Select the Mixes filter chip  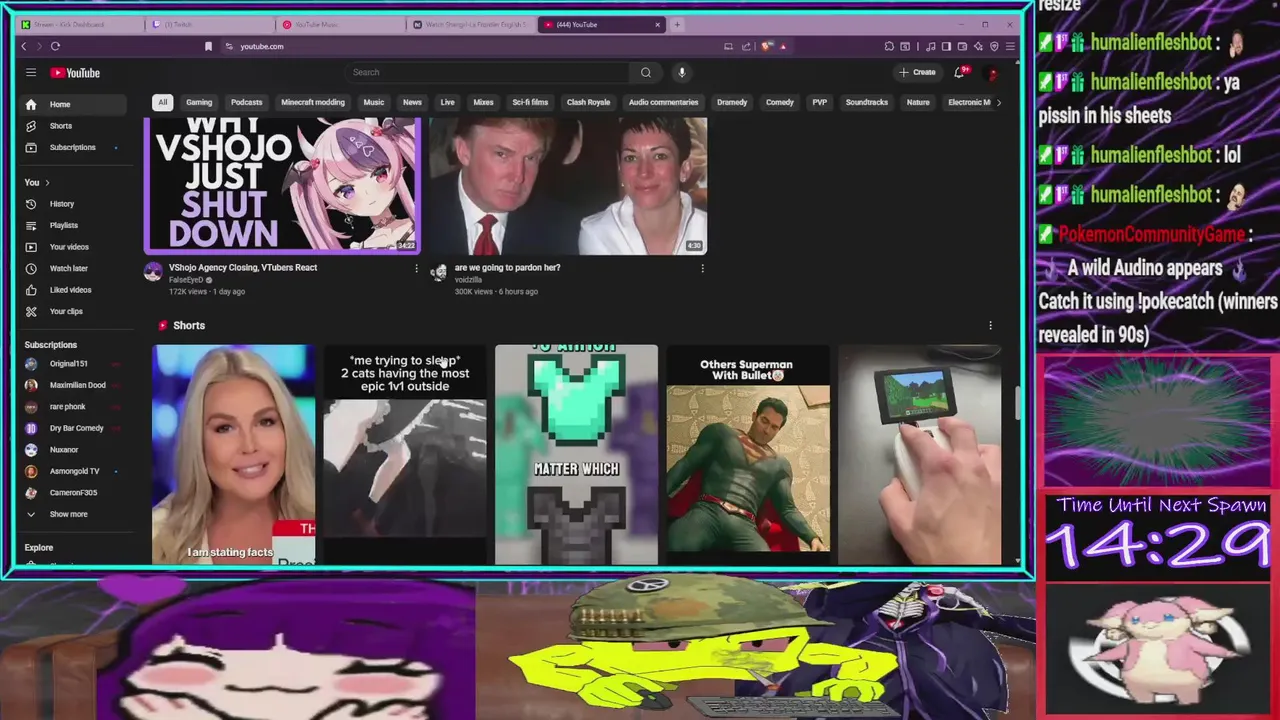coord(483,102)
